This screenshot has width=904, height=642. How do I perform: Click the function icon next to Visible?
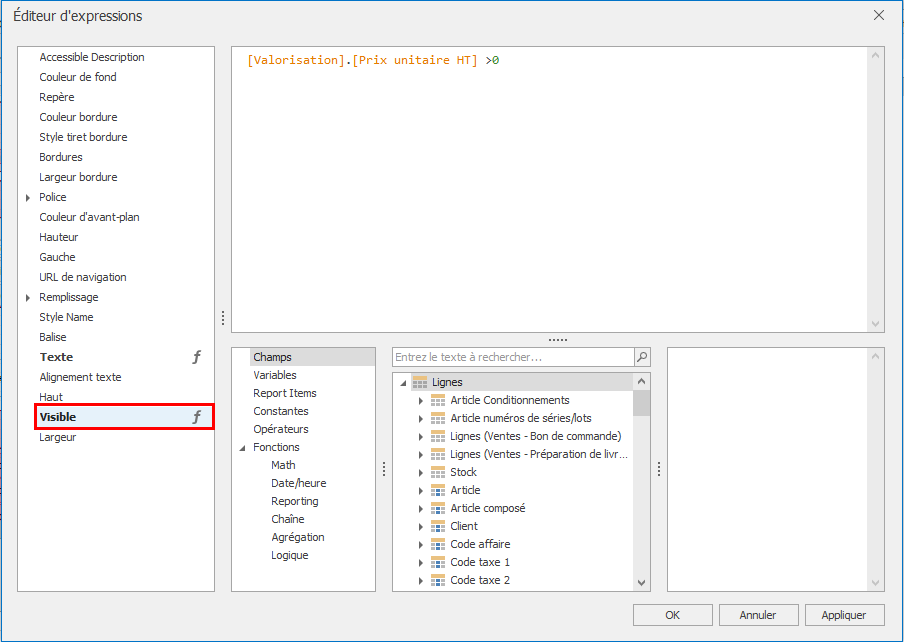tap(196, 417)
